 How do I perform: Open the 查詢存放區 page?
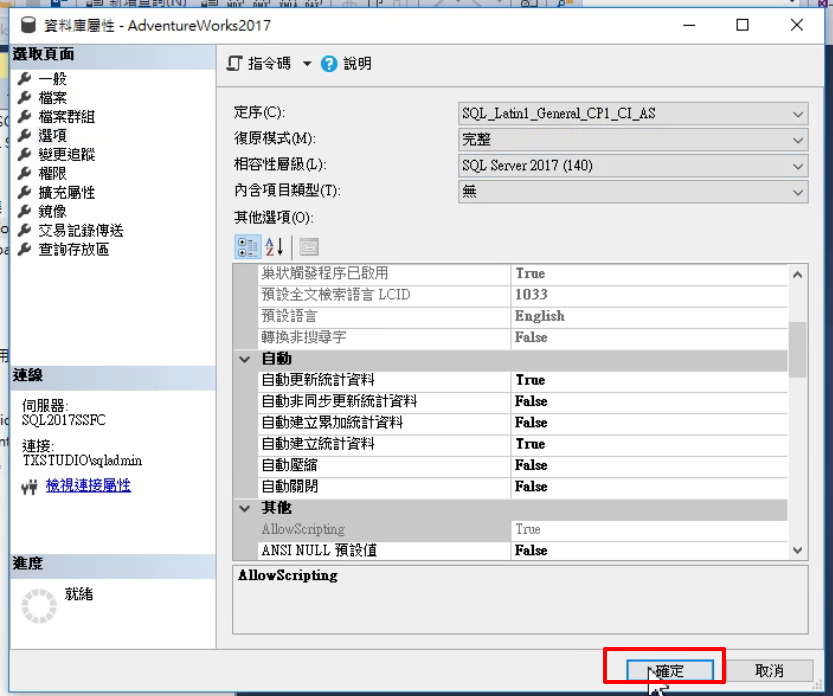pos(74,249)
